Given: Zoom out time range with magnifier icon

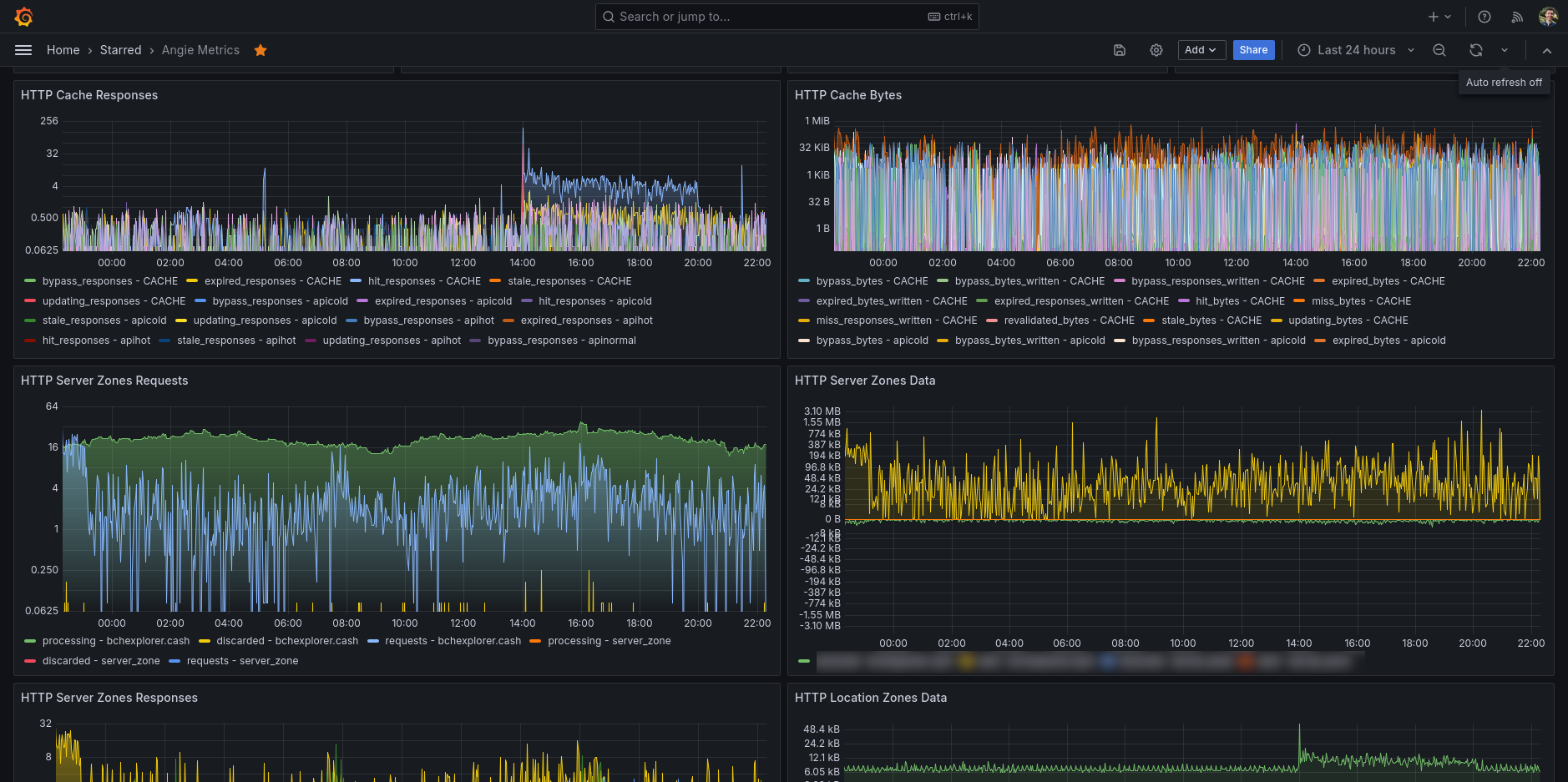Looking at the screenshot, I should [x=1439, y=50].
